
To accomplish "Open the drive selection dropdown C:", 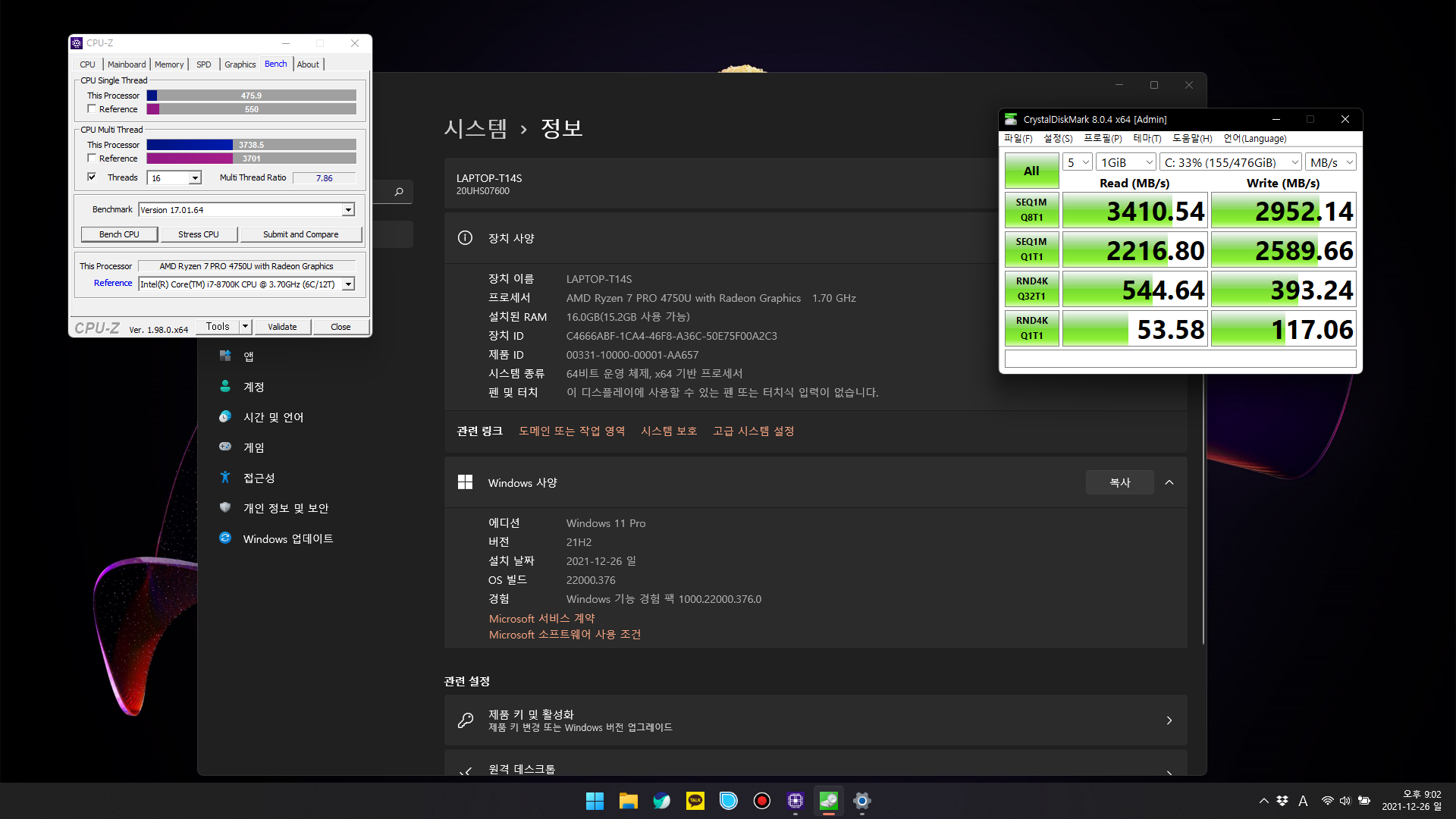I will click(1231, 162).
